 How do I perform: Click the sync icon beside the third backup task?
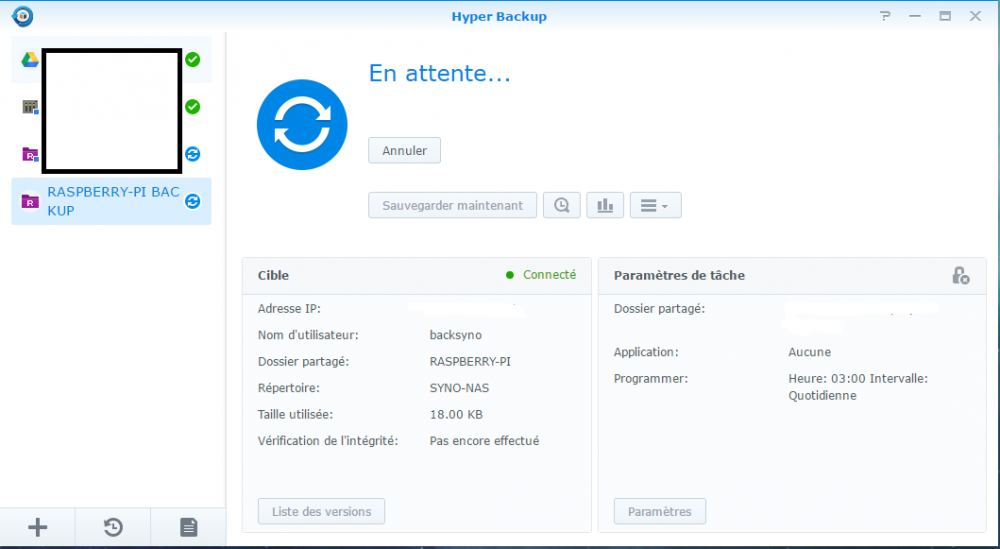pyautogui.click(x=193, y=154)
